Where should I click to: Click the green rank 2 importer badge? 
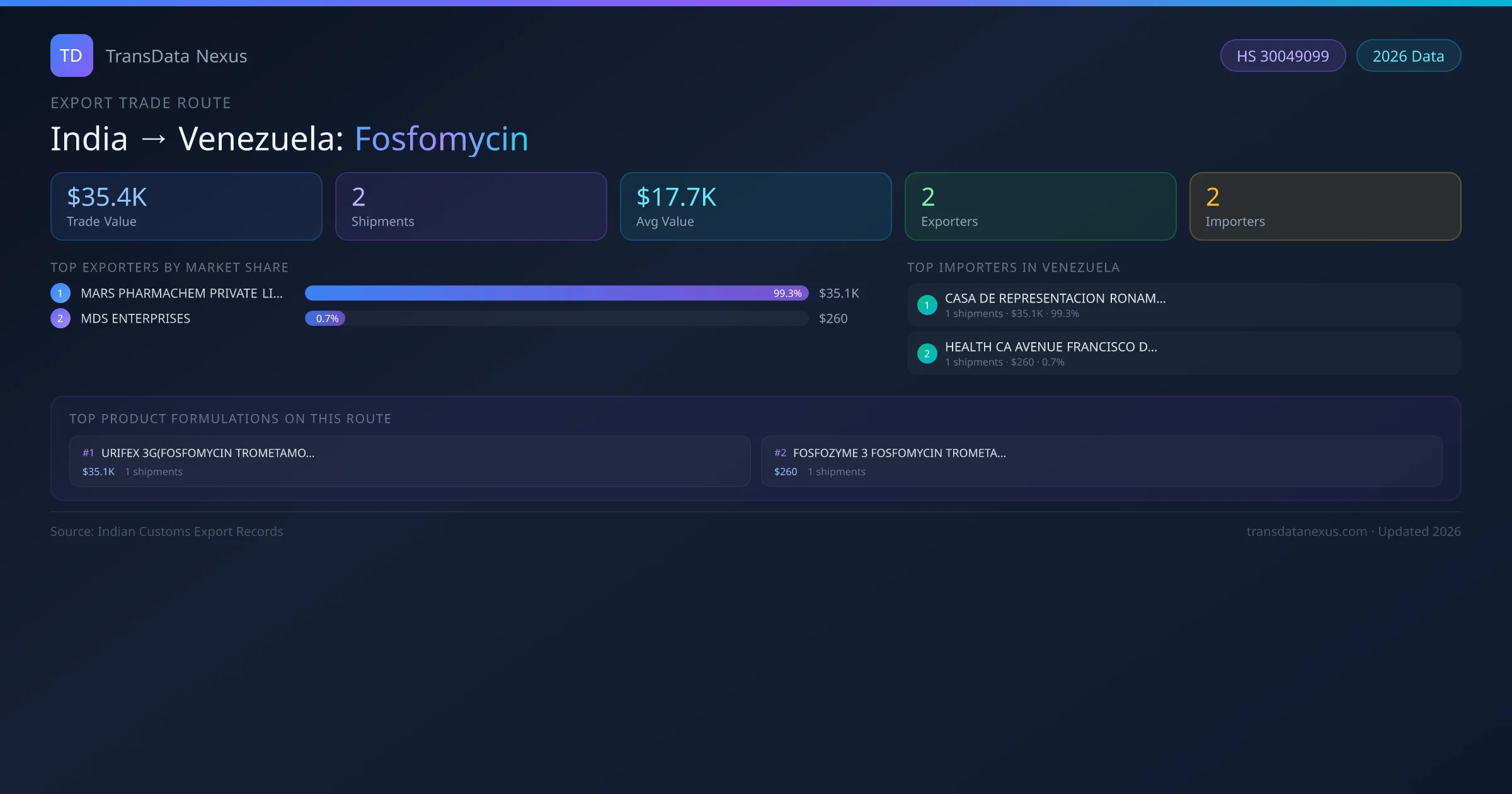[927, 354]
